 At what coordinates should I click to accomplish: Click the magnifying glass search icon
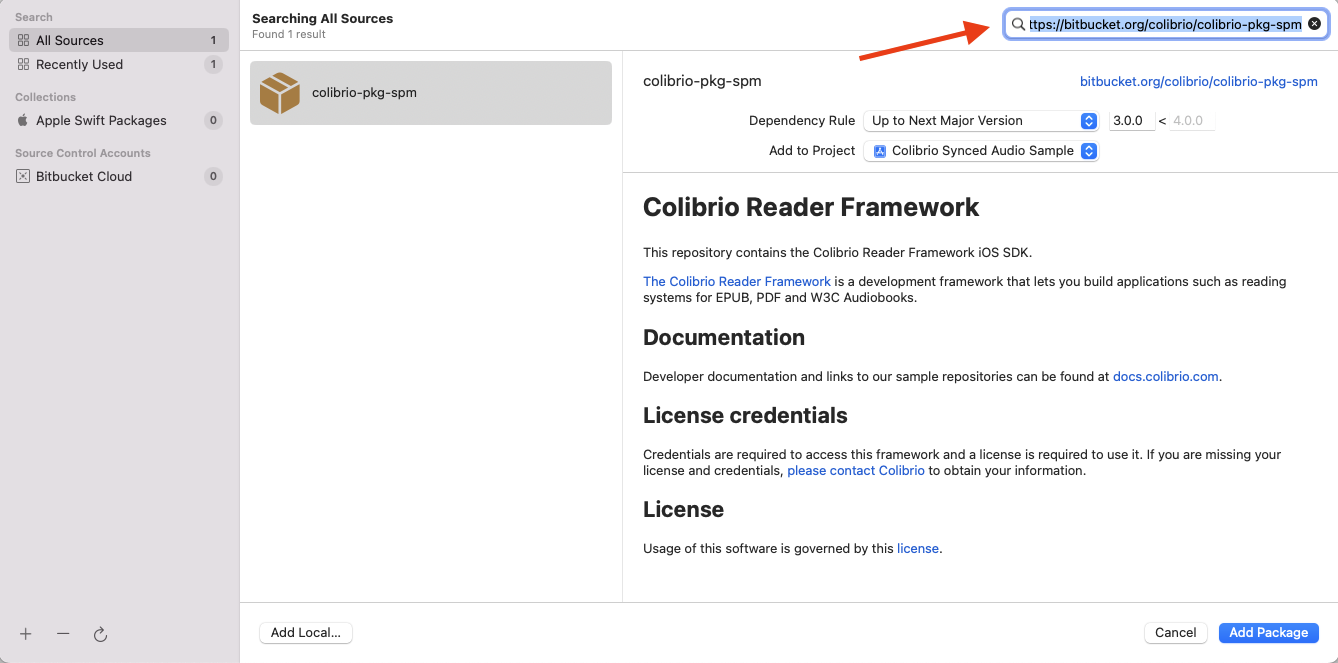click(x=1018, y=24)
